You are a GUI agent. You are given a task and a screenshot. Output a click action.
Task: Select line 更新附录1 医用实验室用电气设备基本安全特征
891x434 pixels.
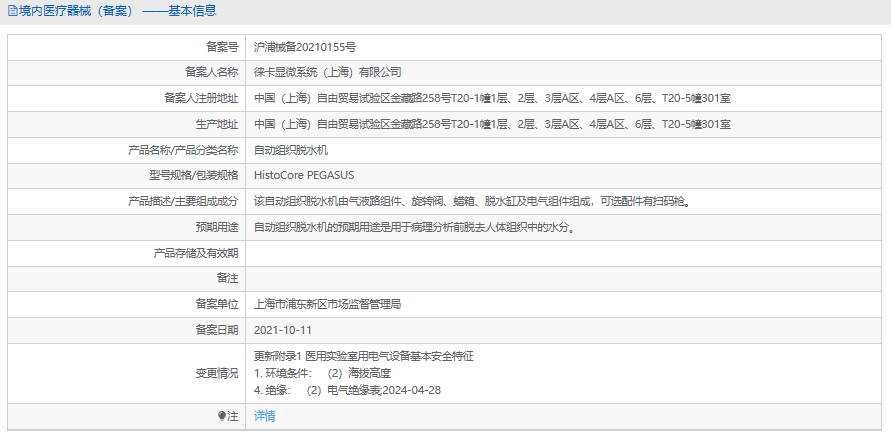364,357
